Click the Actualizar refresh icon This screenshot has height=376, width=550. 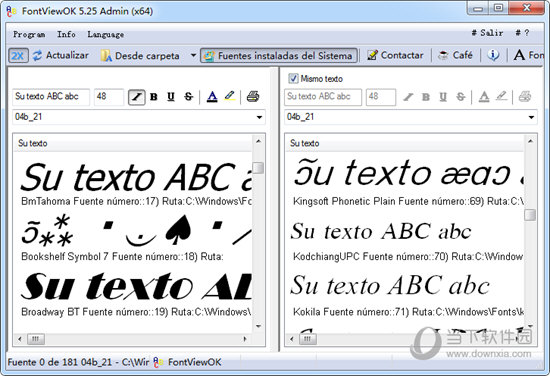(38, 55)
